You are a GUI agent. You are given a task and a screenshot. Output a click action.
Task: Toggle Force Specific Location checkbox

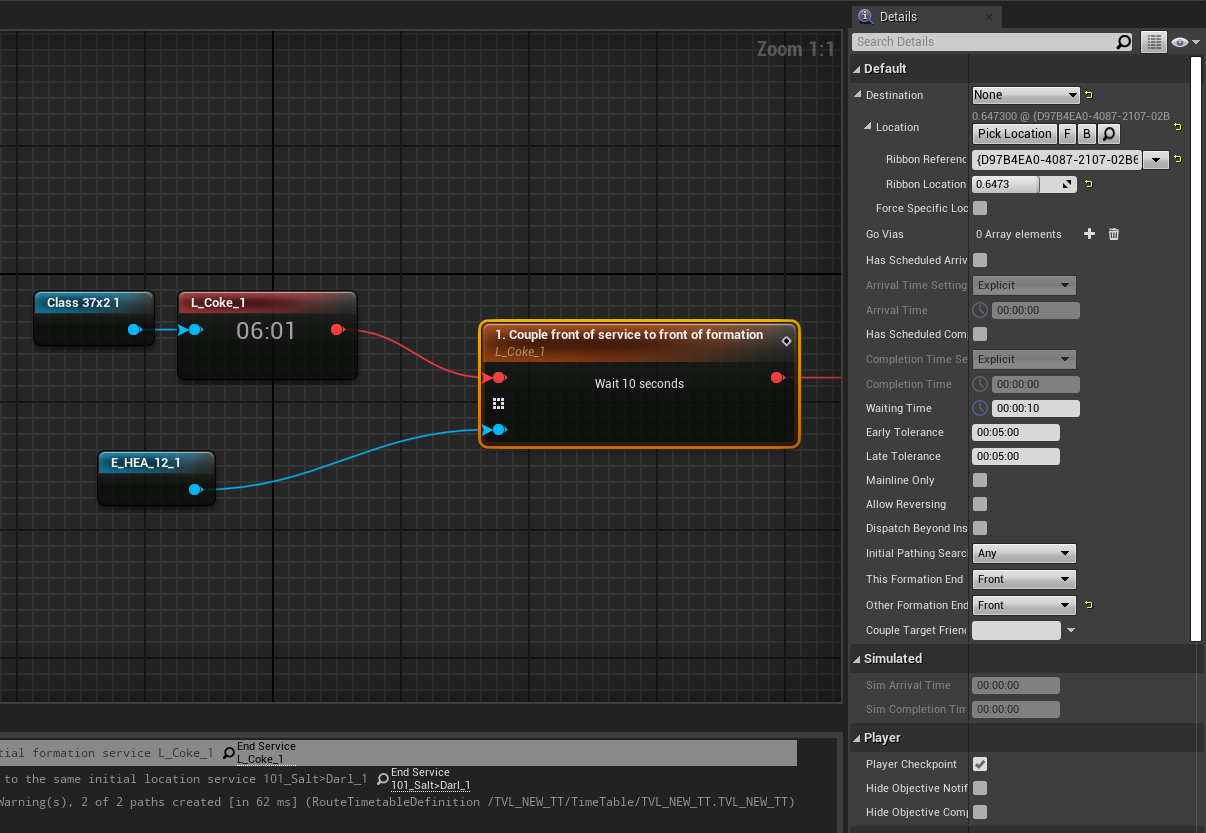point(980,208)
